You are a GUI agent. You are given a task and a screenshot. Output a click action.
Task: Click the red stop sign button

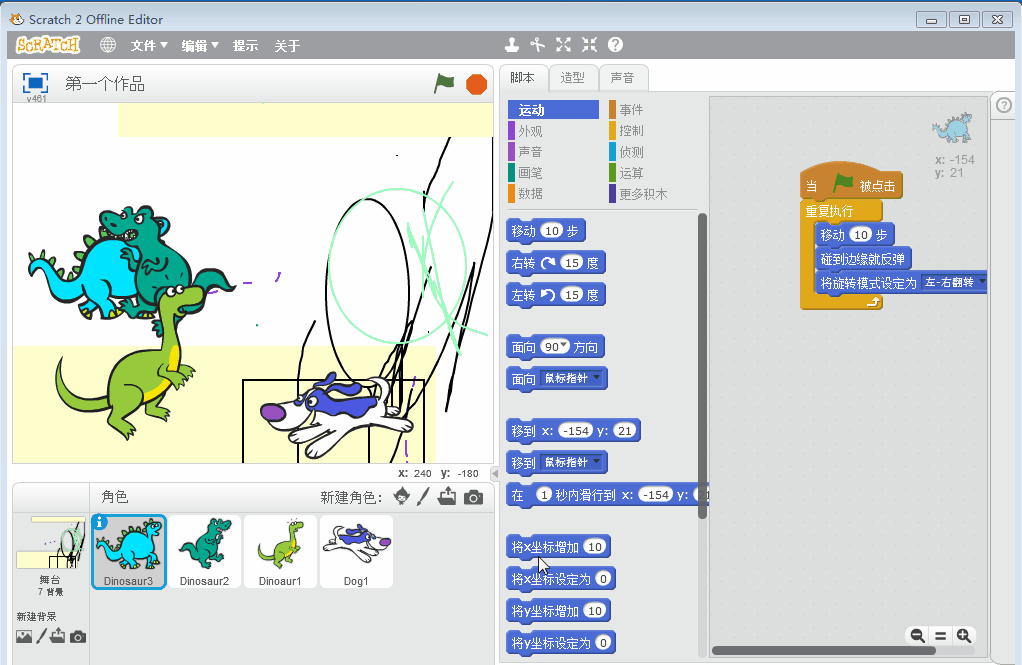pyautogui.click(x=476, y=84)
